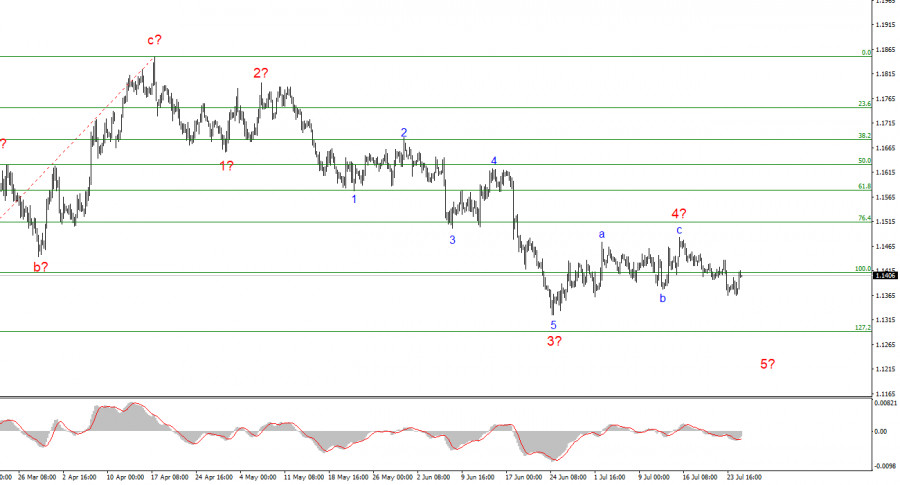Select the red "5?" projected wave label
The width and height of the screenshot is (900, 485).
[x=767, y=363]
